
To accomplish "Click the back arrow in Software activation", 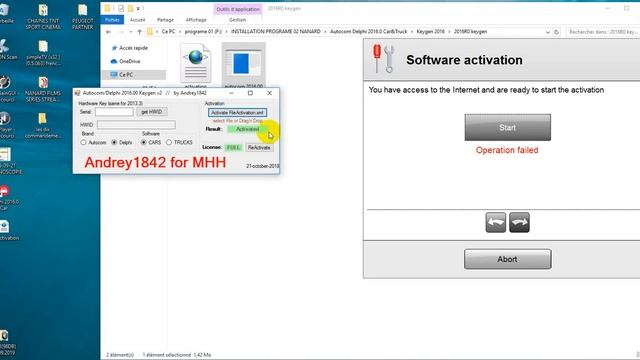I will point(496,222).
